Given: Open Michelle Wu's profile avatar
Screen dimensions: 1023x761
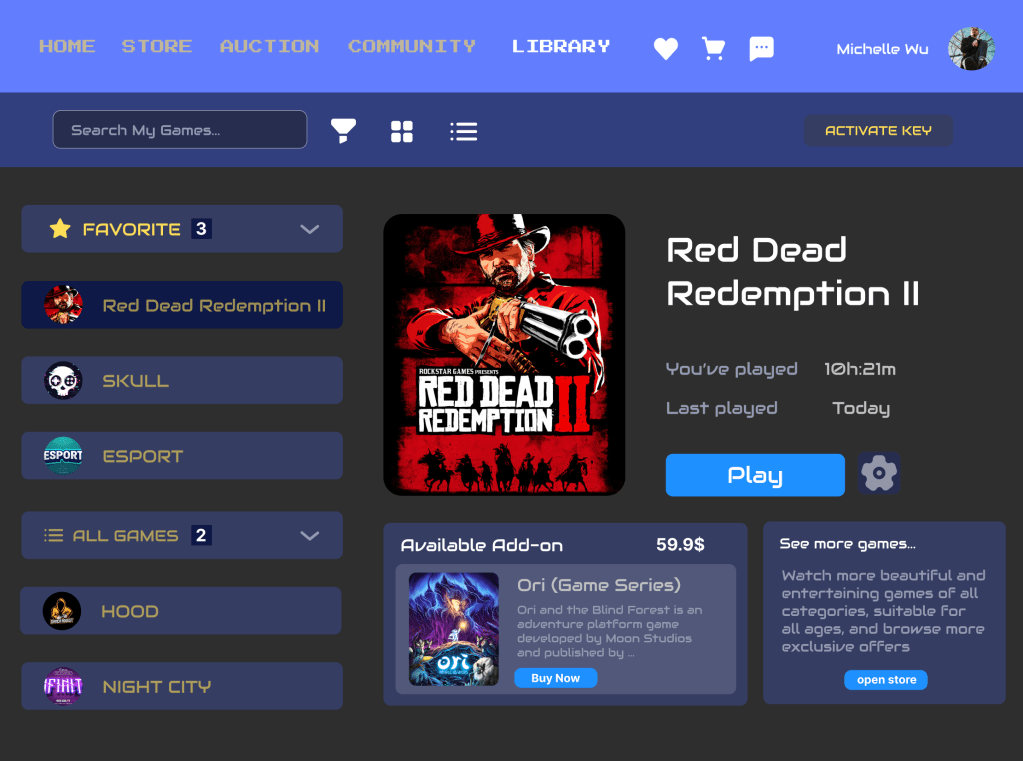Looking at the screenshot, I should [969, 48].
